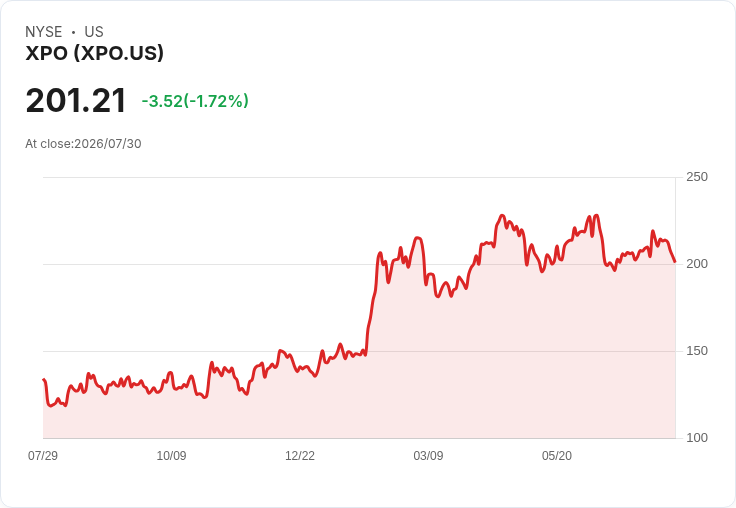Click the chart's highest peak near 228

(502, 216)
